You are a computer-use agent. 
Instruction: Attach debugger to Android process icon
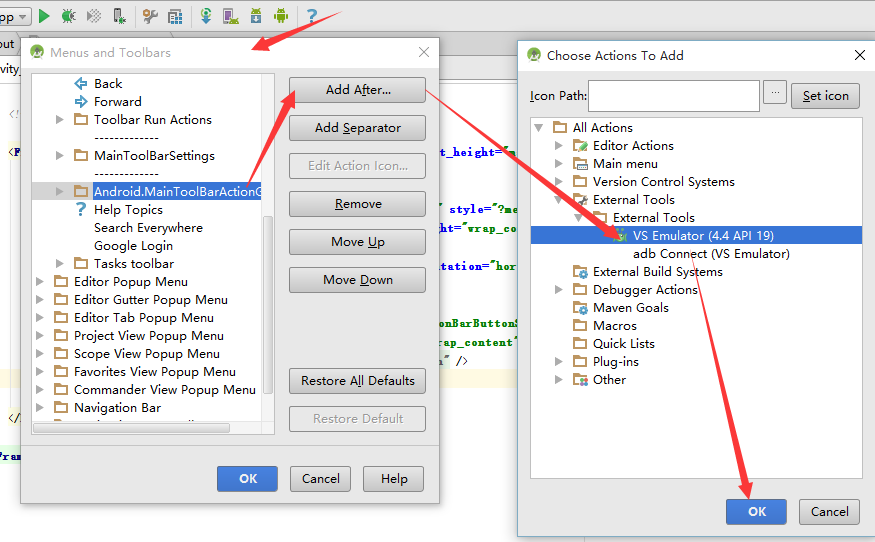click(119, 16)
